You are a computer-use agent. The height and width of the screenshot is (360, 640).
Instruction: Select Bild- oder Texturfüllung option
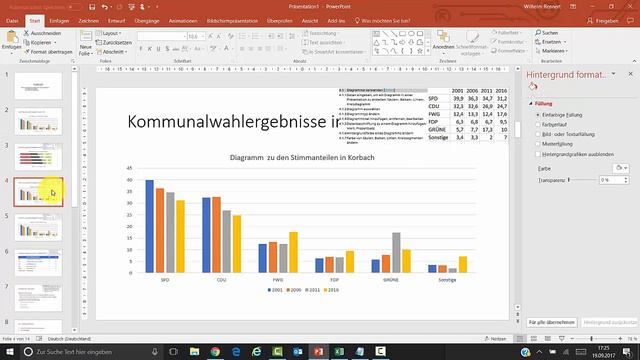pyautogui.click(x=565, y=134)
